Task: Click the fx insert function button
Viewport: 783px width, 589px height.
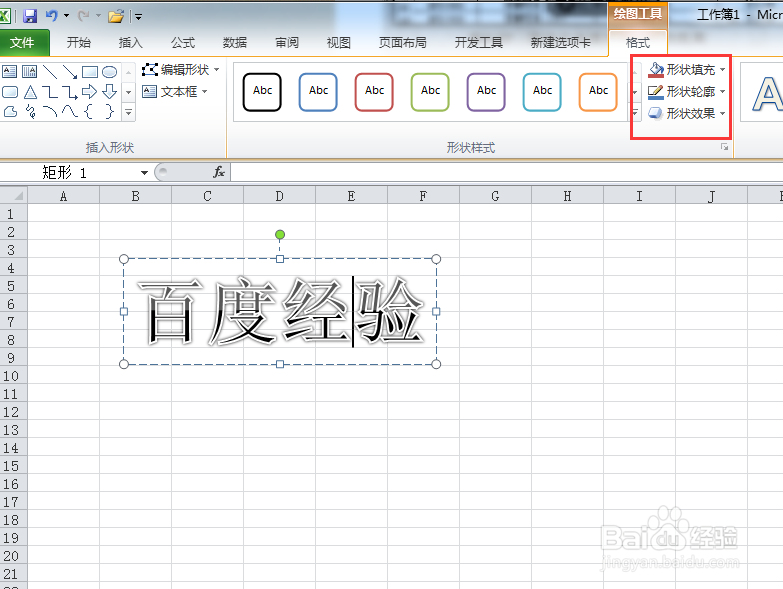Action: [218, 172]
